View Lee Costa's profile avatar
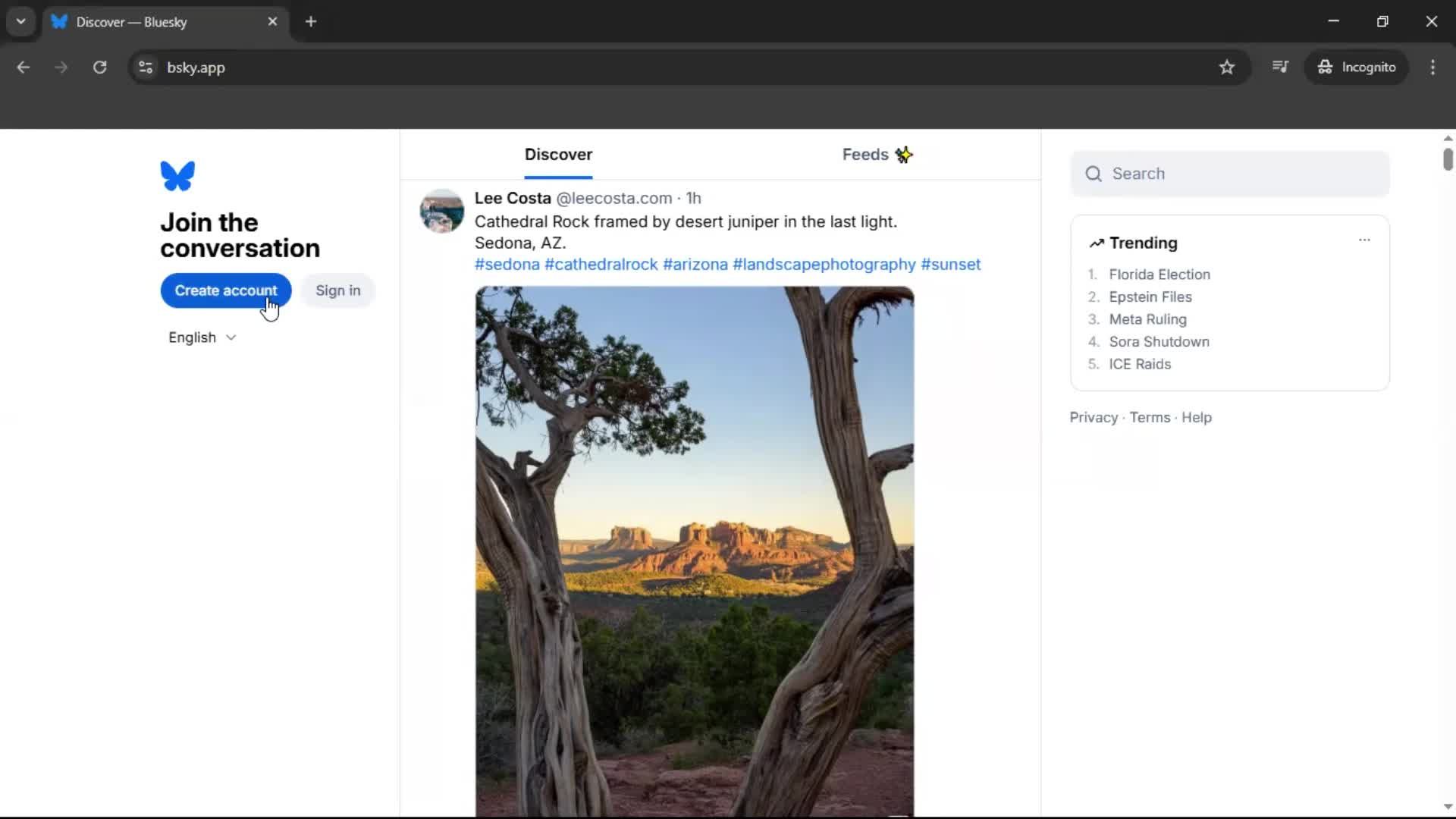 click(x=441, y=211)
